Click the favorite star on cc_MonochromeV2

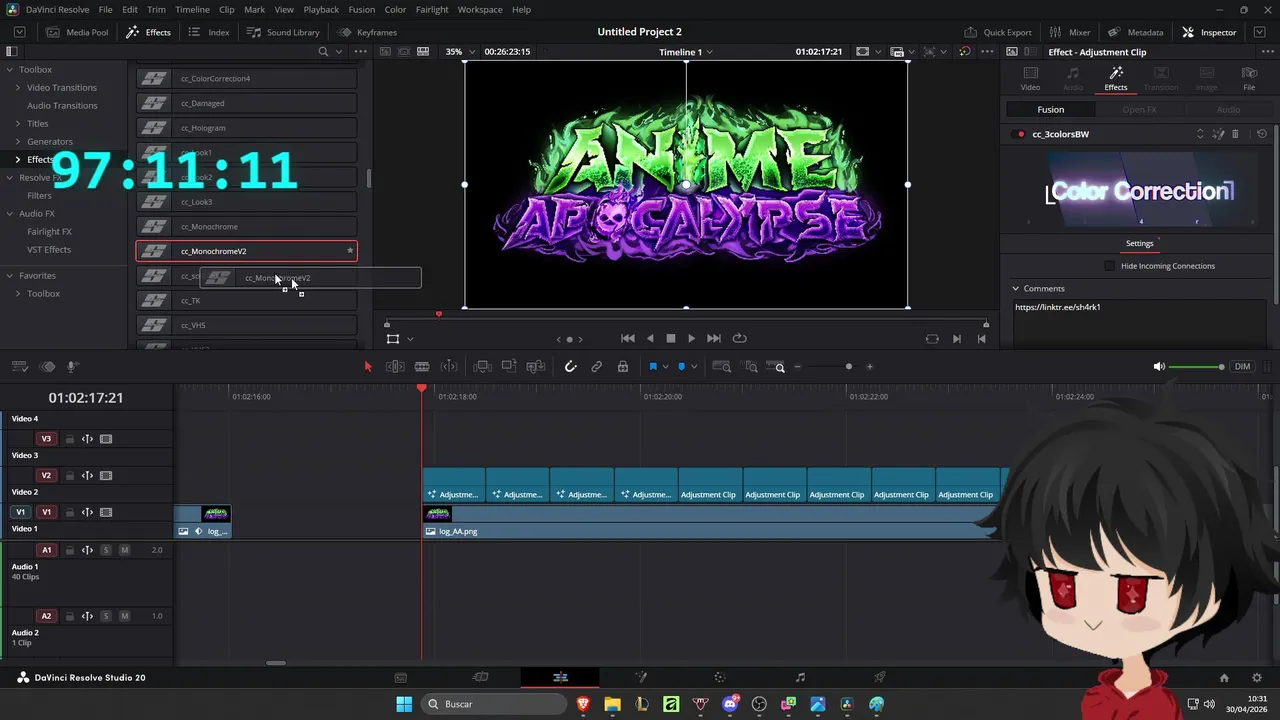[350, 251]
